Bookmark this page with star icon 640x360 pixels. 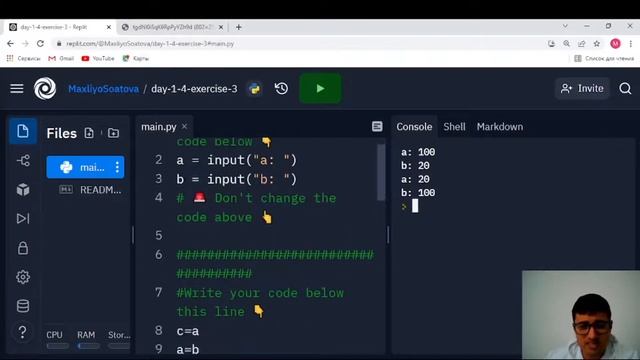597,43
